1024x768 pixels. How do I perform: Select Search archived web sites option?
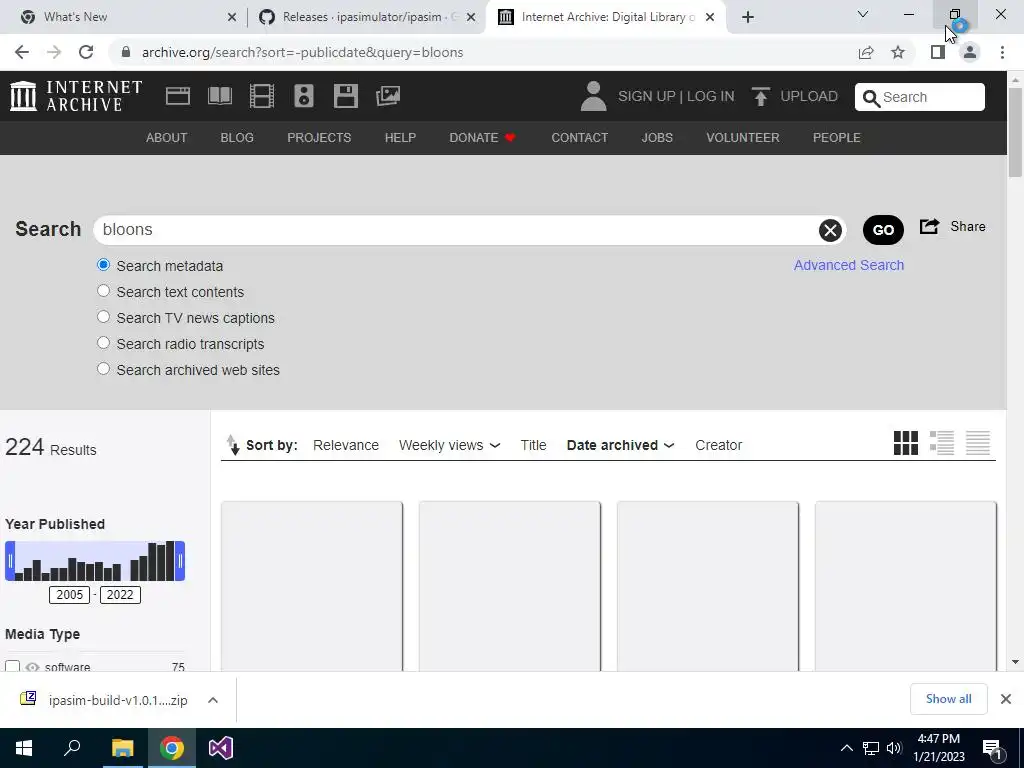click(x=103, y=369)
